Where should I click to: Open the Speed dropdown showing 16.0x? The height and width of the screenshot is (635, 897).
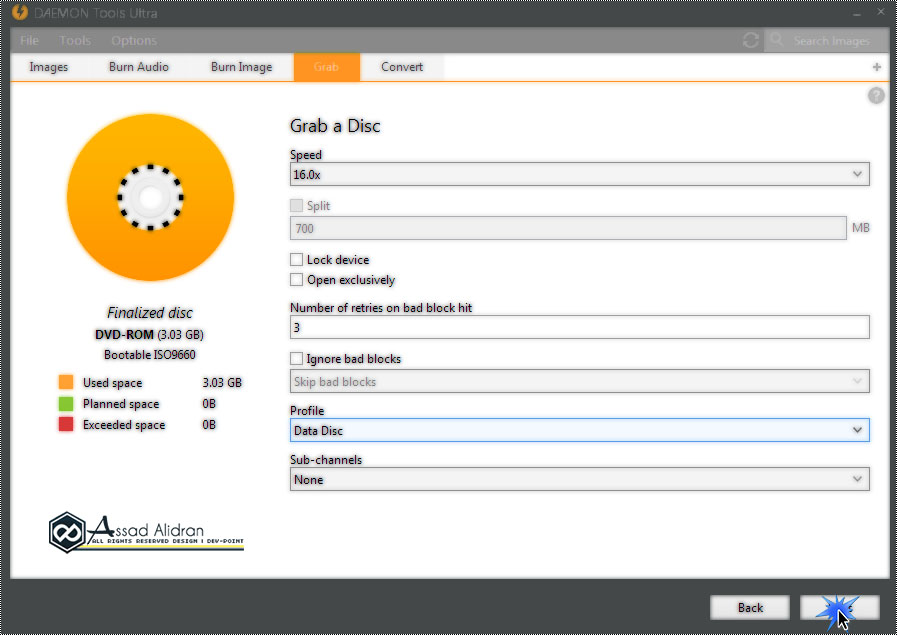[580, 174]
